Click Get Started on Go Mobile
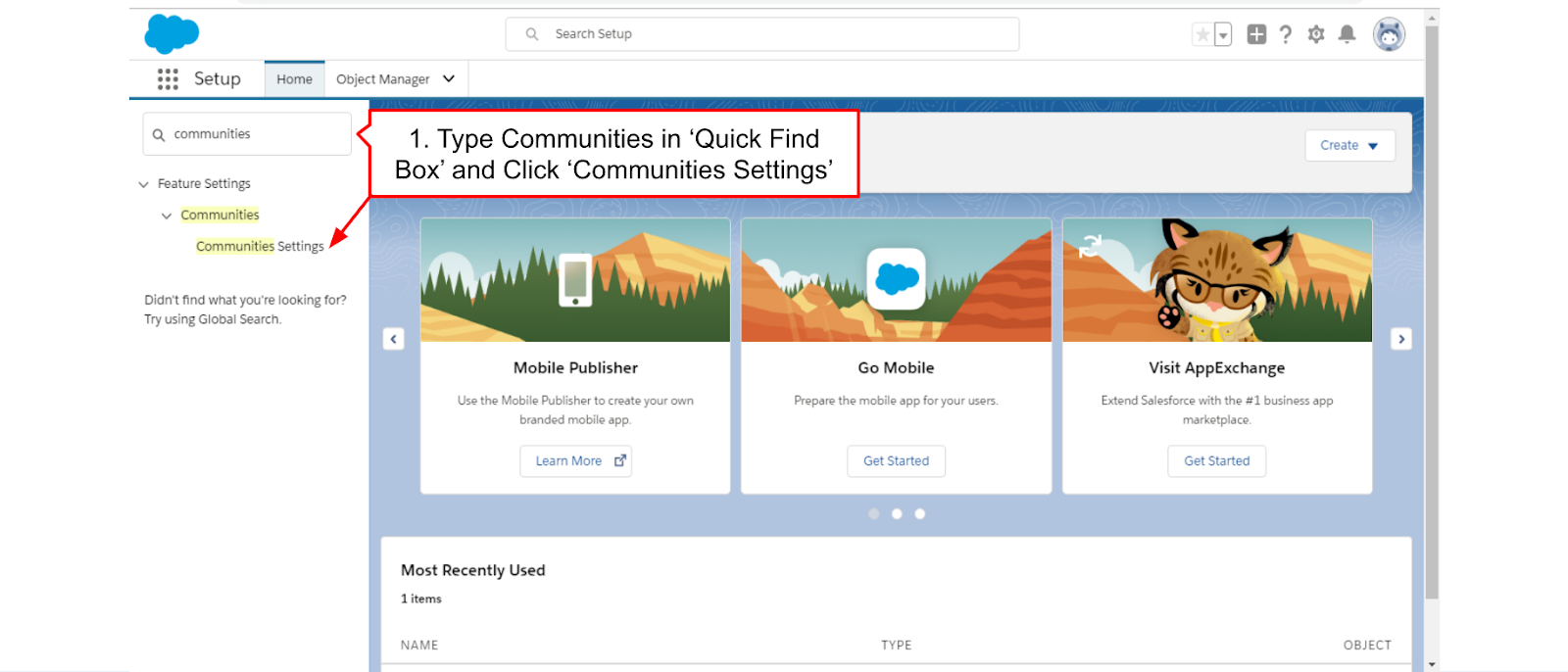The height and width of the screenshot is (672, 1568). pos(896,461)
